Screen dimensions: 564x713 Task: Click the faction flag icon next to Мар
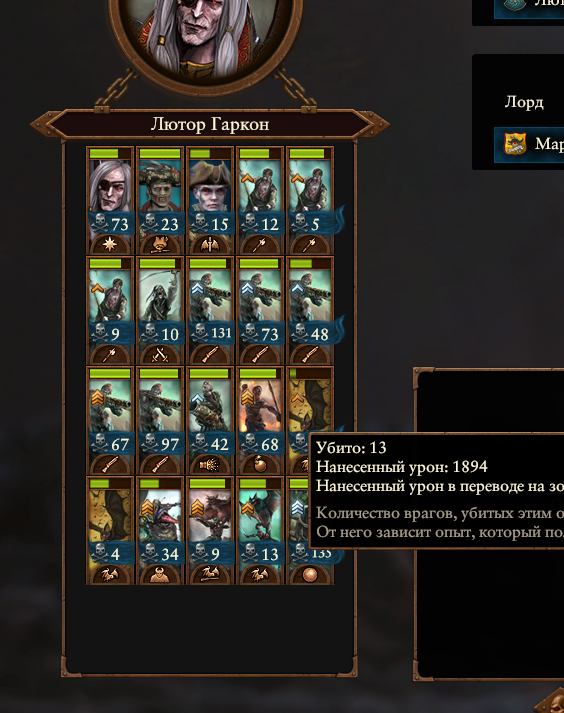coord(515,144)
